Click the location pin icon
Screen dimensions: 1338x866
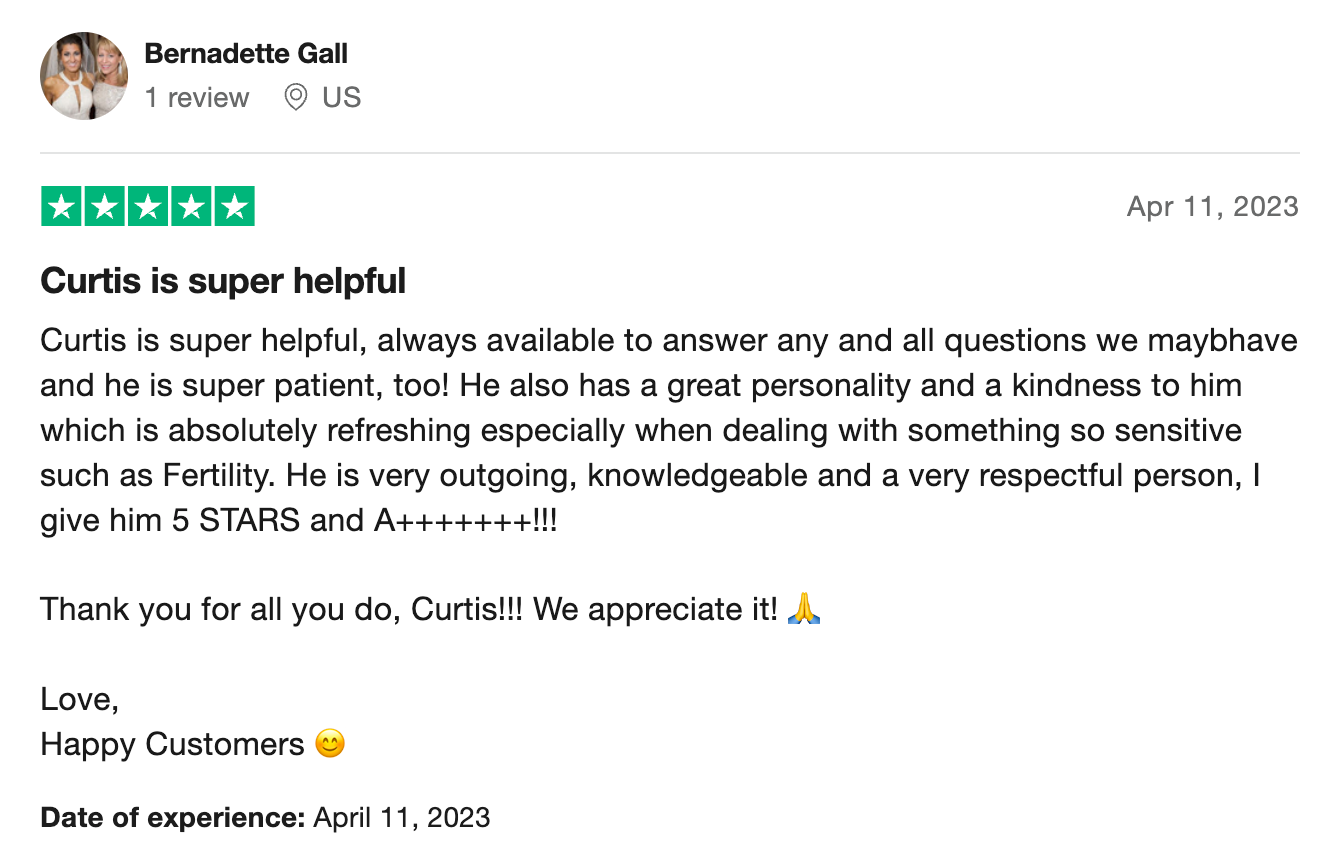[295, 97]
